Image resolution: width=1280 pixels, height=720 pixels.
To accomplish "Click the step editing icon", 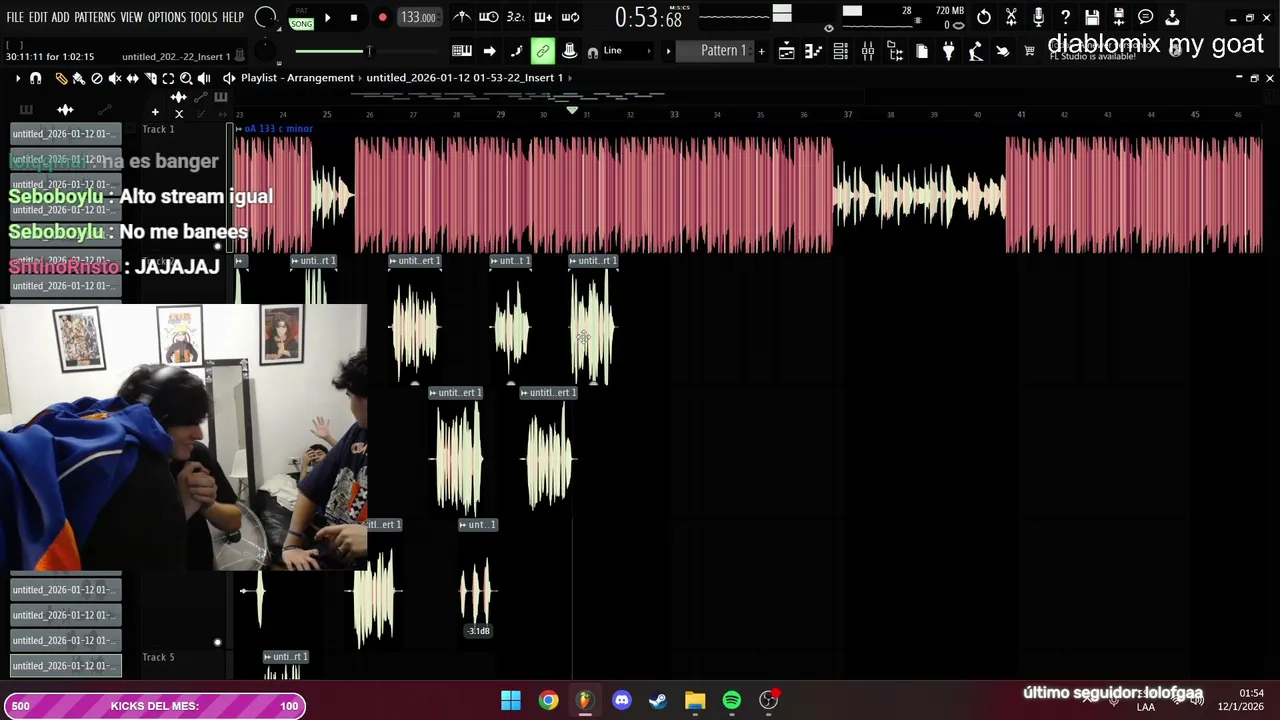I will (516, 51).
